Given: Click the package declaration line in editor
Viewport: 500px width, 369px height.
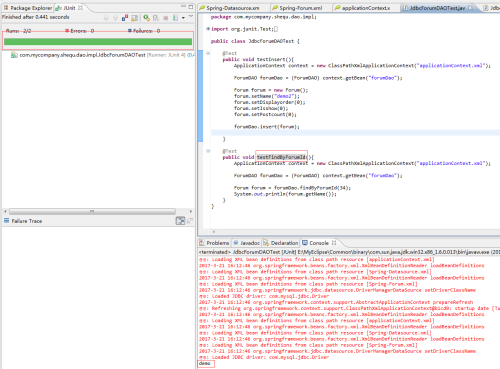Looking at the screenshot, I should [264, 17].
